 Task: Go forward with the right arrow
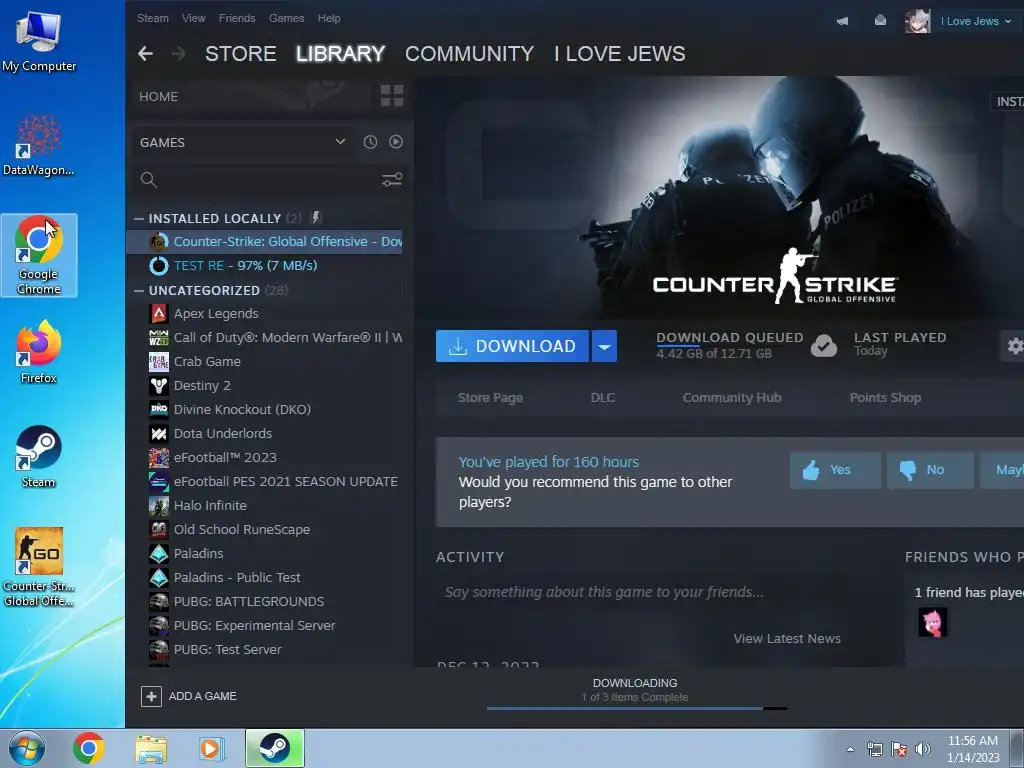[178, 54]
